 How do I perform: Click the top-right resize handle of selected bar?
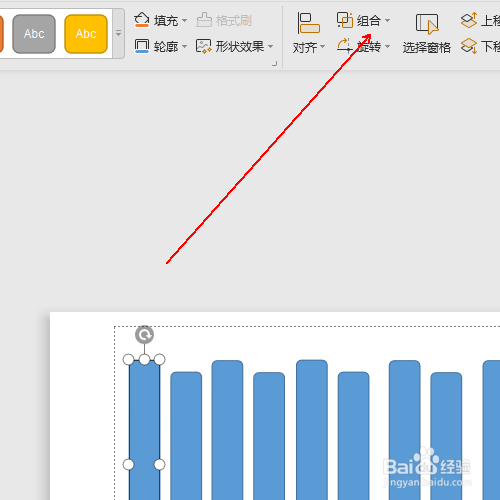(160, 360)
